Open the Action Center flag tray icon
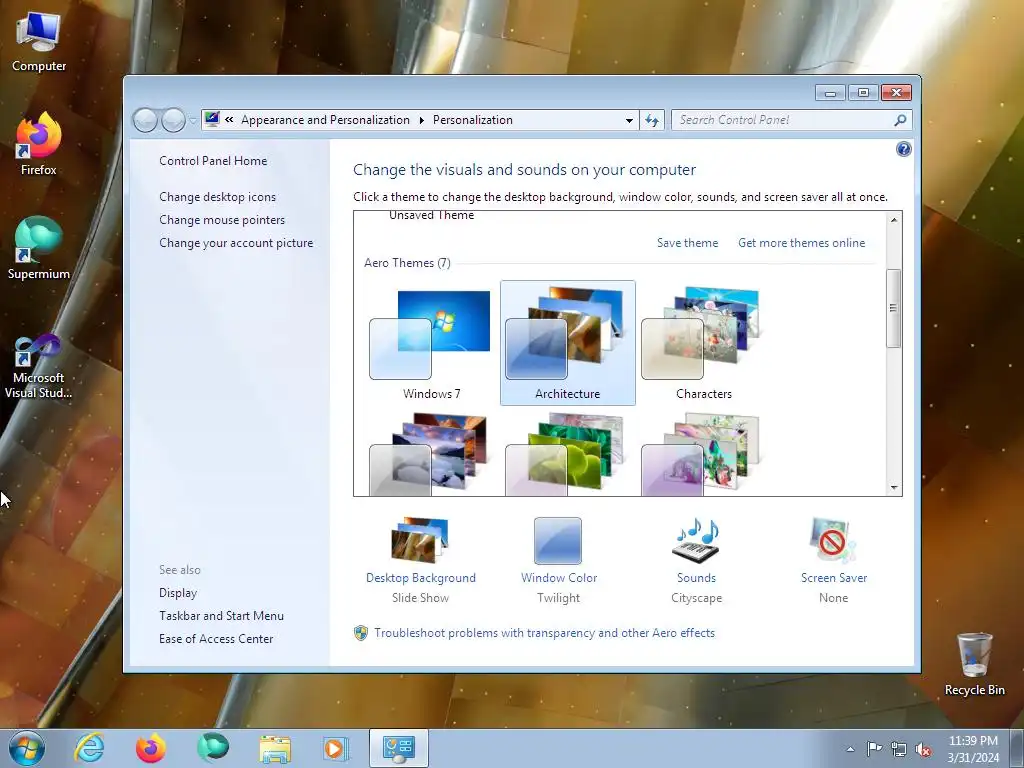Image resolution: width=1024 pixels, height=768 pixels. click(x=874, y=748)
